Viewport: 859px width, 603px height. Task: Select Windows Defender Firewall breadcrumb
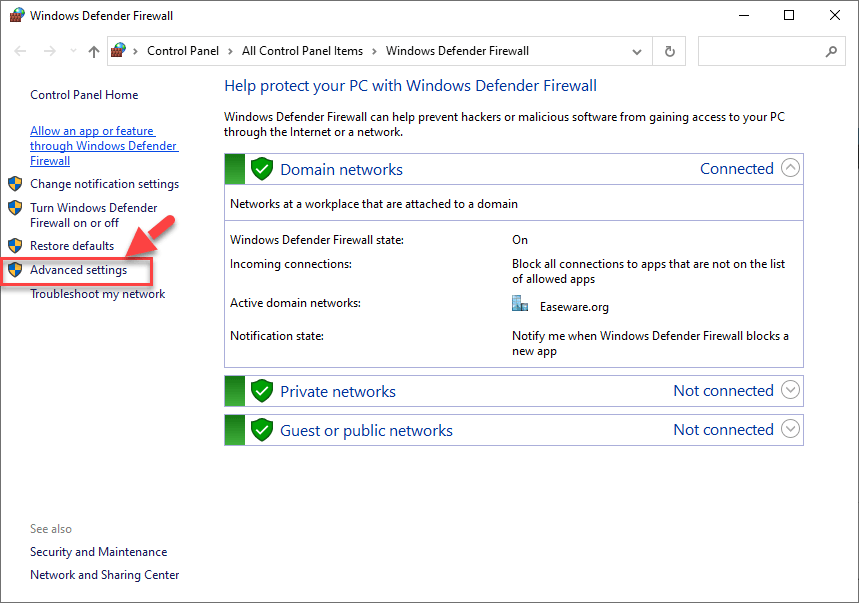(457, 51)
